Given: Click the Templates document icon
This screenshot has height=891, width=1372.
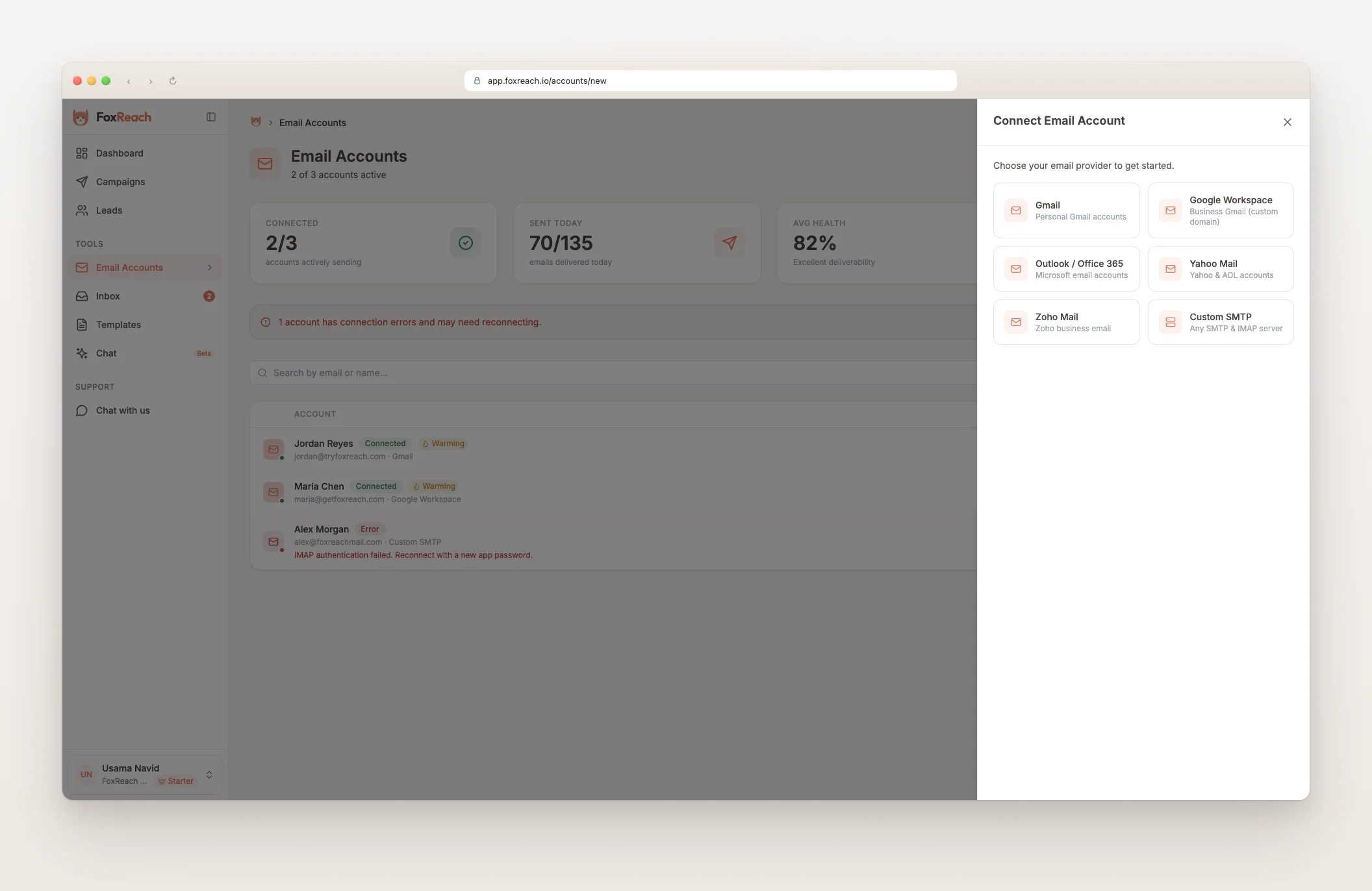Looking at the screenshot, I should [82, 325].
